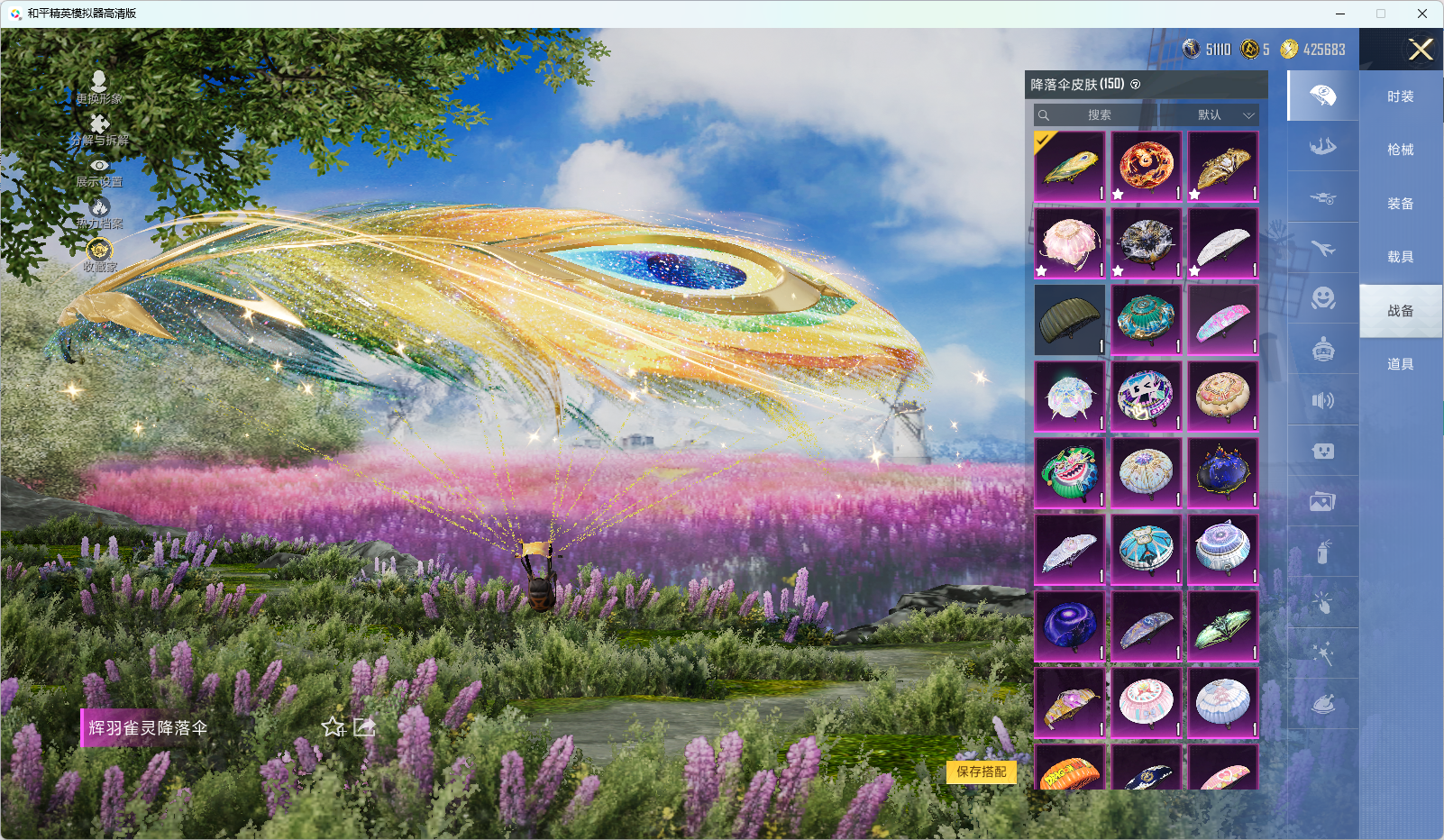This screenshot has height=840, width=1444.
Task: Select the pink and blue glider parachute skin
Action: tap(1223, 320)
